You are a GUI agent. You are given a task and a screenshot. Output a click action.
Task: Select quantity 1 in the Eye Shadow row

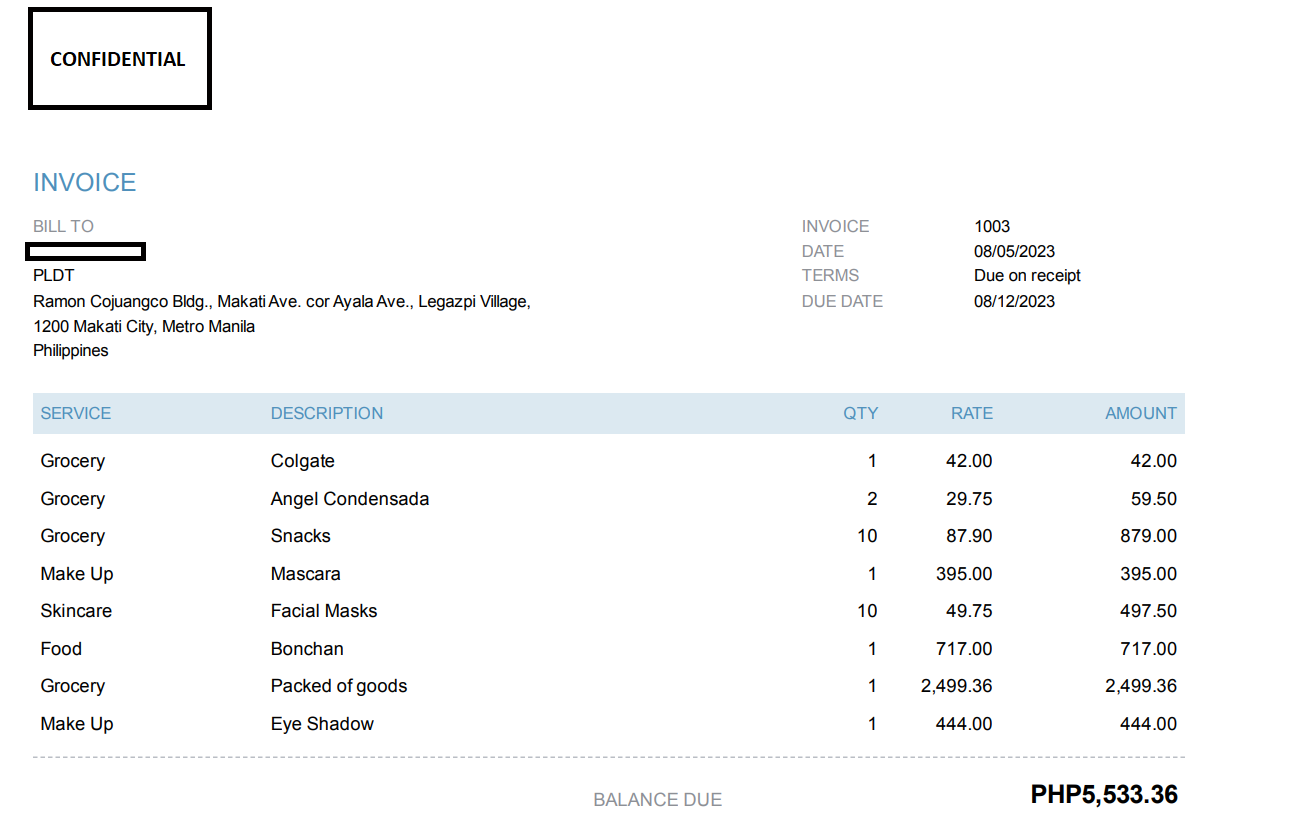click(872, 724)
